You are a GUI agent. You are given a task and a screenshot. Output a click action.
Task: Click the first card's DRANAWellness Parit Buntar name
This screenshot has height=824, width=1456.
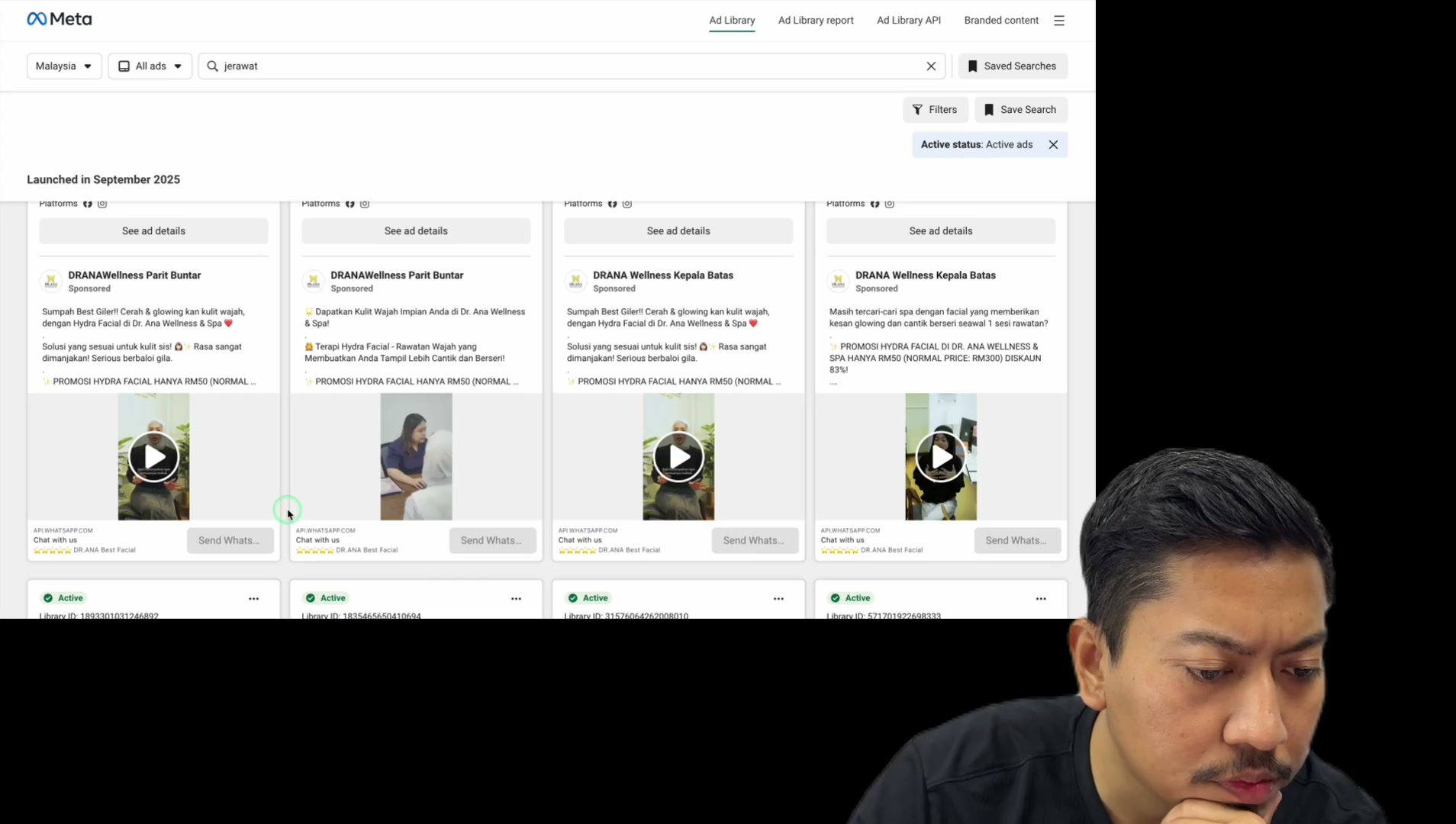point(134,275)
